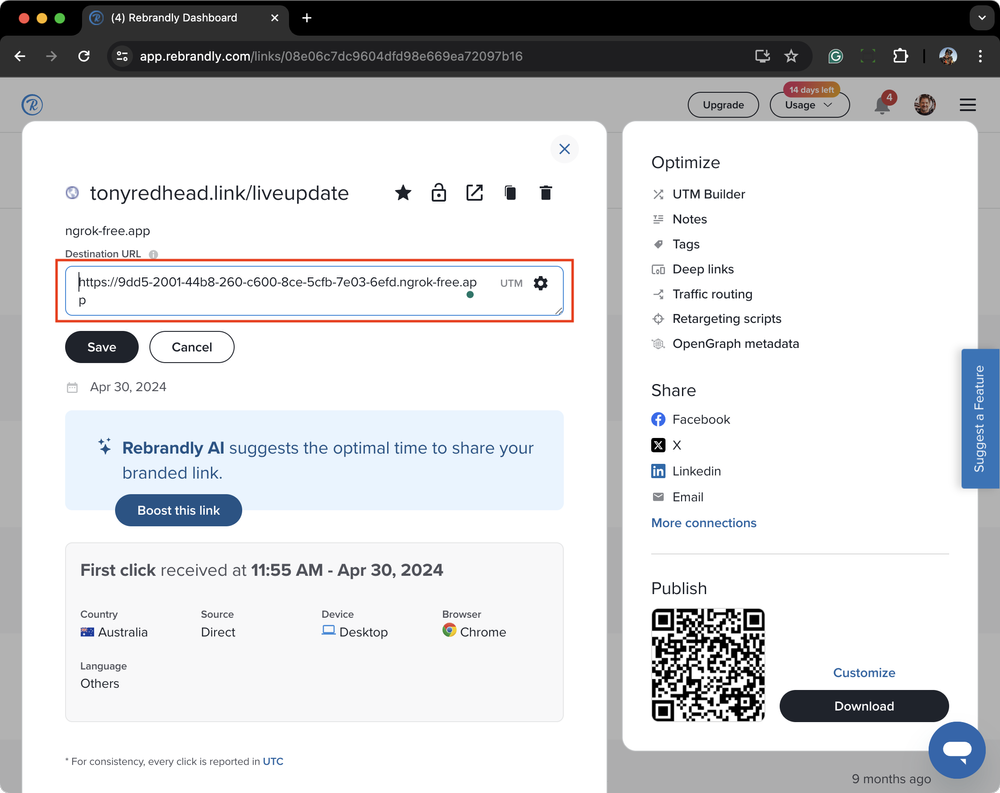Screen dimensions: 1000x793
Task: Click More connections link
Action: pos(704,523)
